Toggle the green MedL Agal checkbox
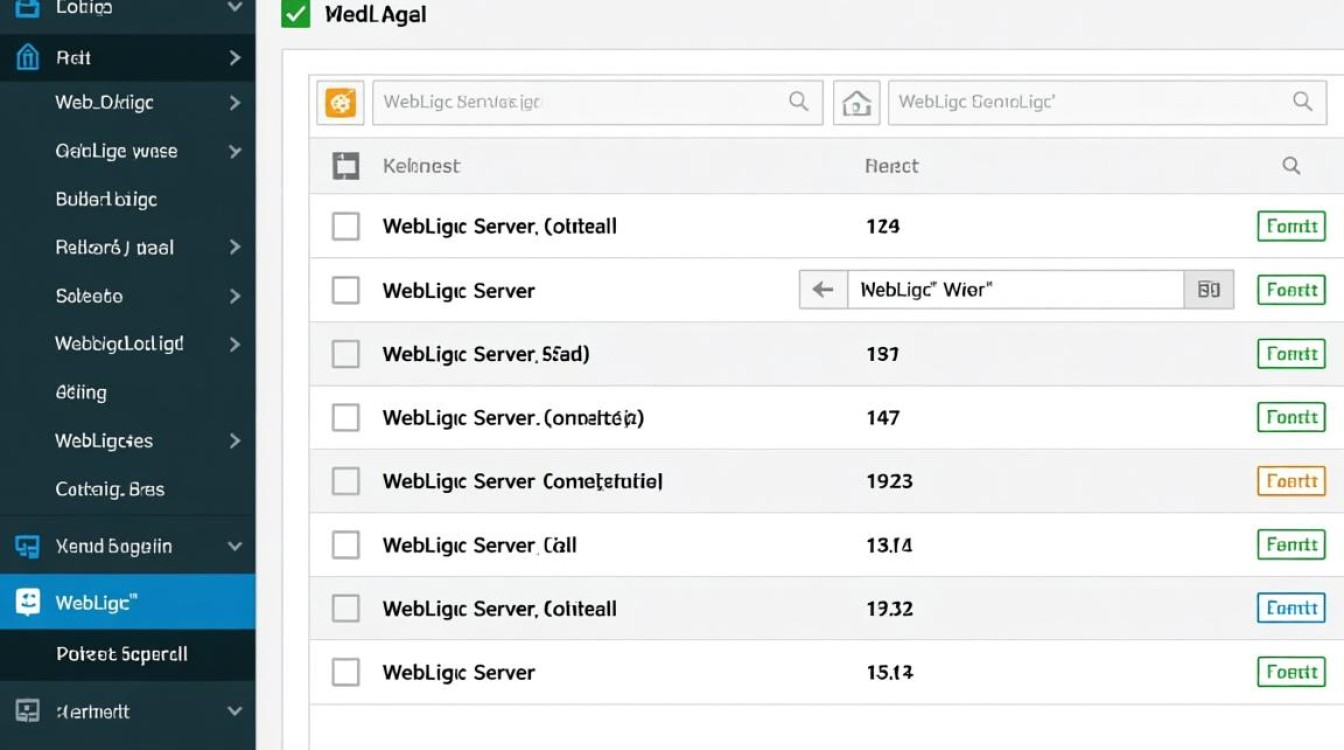The height and width of the screenshot is (750, 1344). tap(295, 14)
